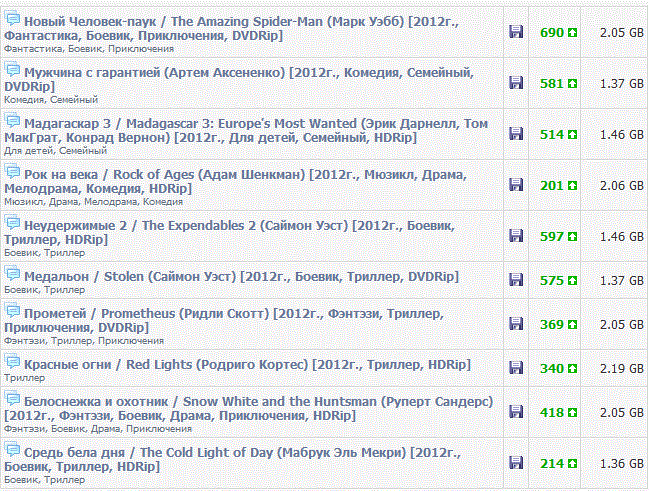
Task: Click seeder count 369
Action: [552, 325]
